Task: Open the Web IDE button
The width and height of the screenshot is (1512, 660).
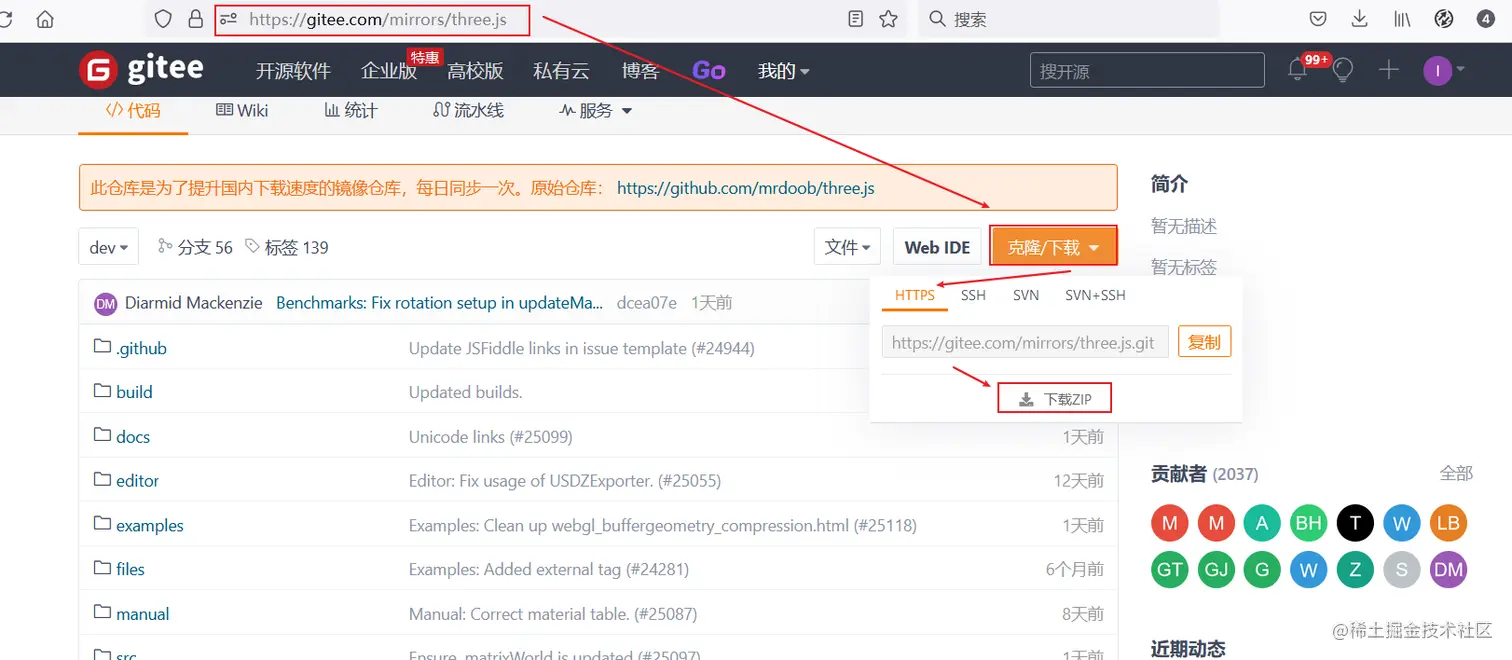Action: [937, 247]
